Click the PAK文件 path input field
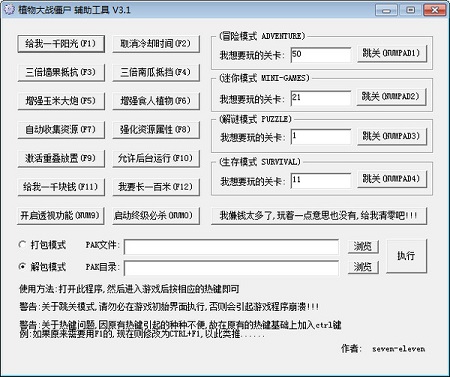Screen dimensions: 450x377 pyautogui.click(x=231, y=247)
